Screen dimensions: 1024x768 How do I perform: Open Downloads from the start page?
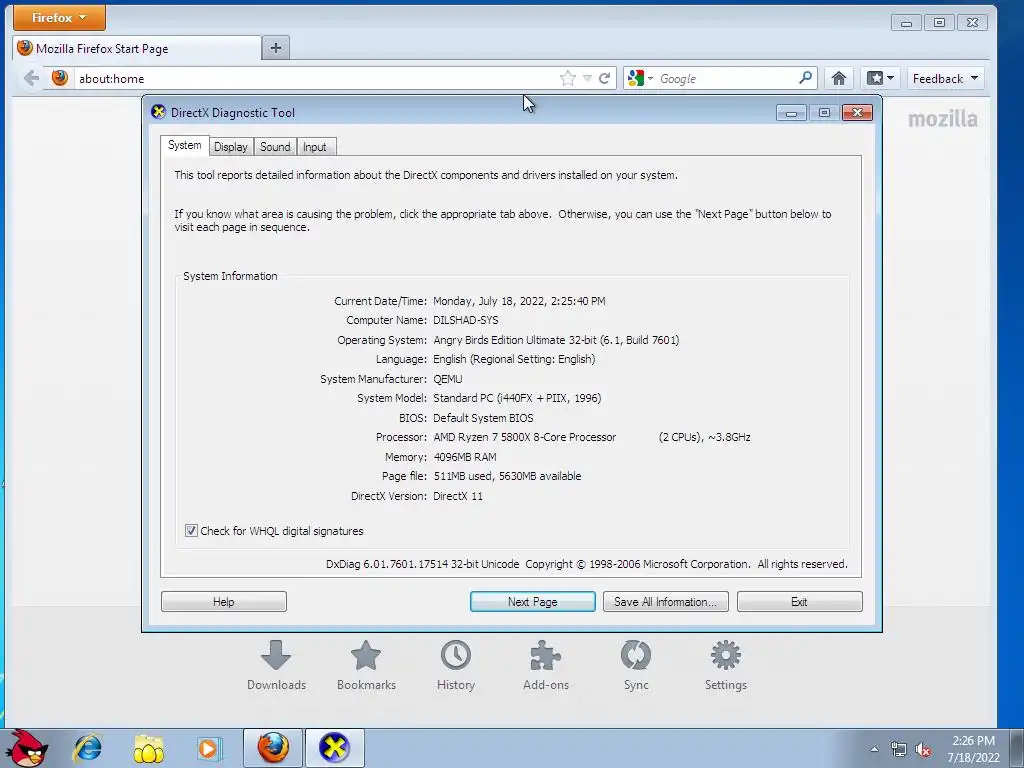click(276, 665)
